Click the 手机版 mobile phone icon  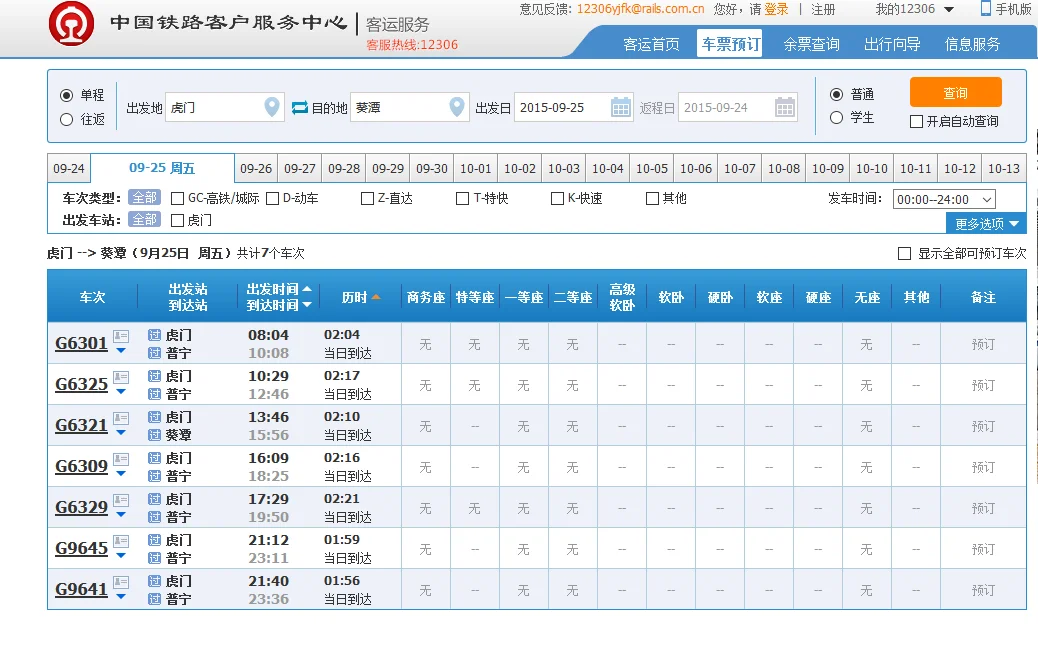(x=986, y=8)
